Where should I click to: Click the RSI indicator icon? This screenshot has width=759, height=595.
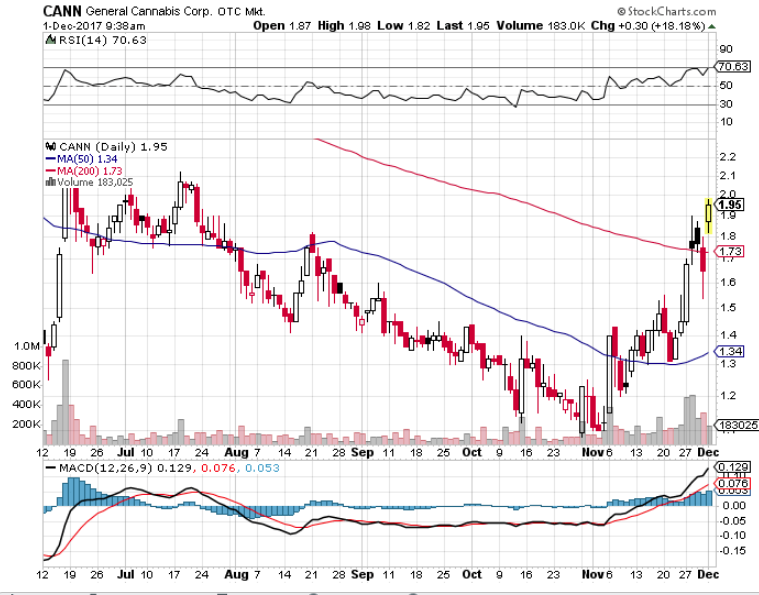[48, 40]
